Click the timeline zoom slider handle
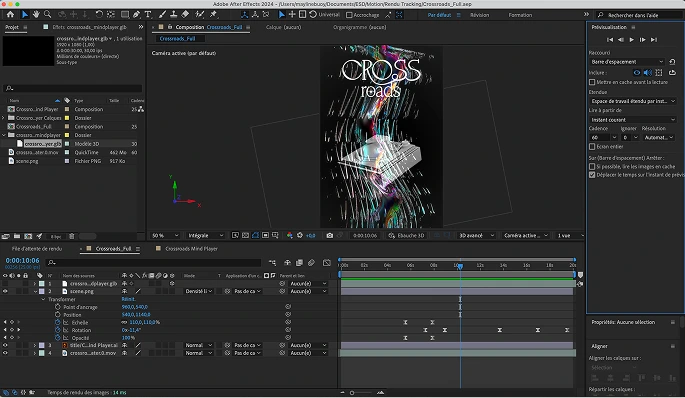Image resolution: width=685 pixels, height=398 pixels. (352, 393)
